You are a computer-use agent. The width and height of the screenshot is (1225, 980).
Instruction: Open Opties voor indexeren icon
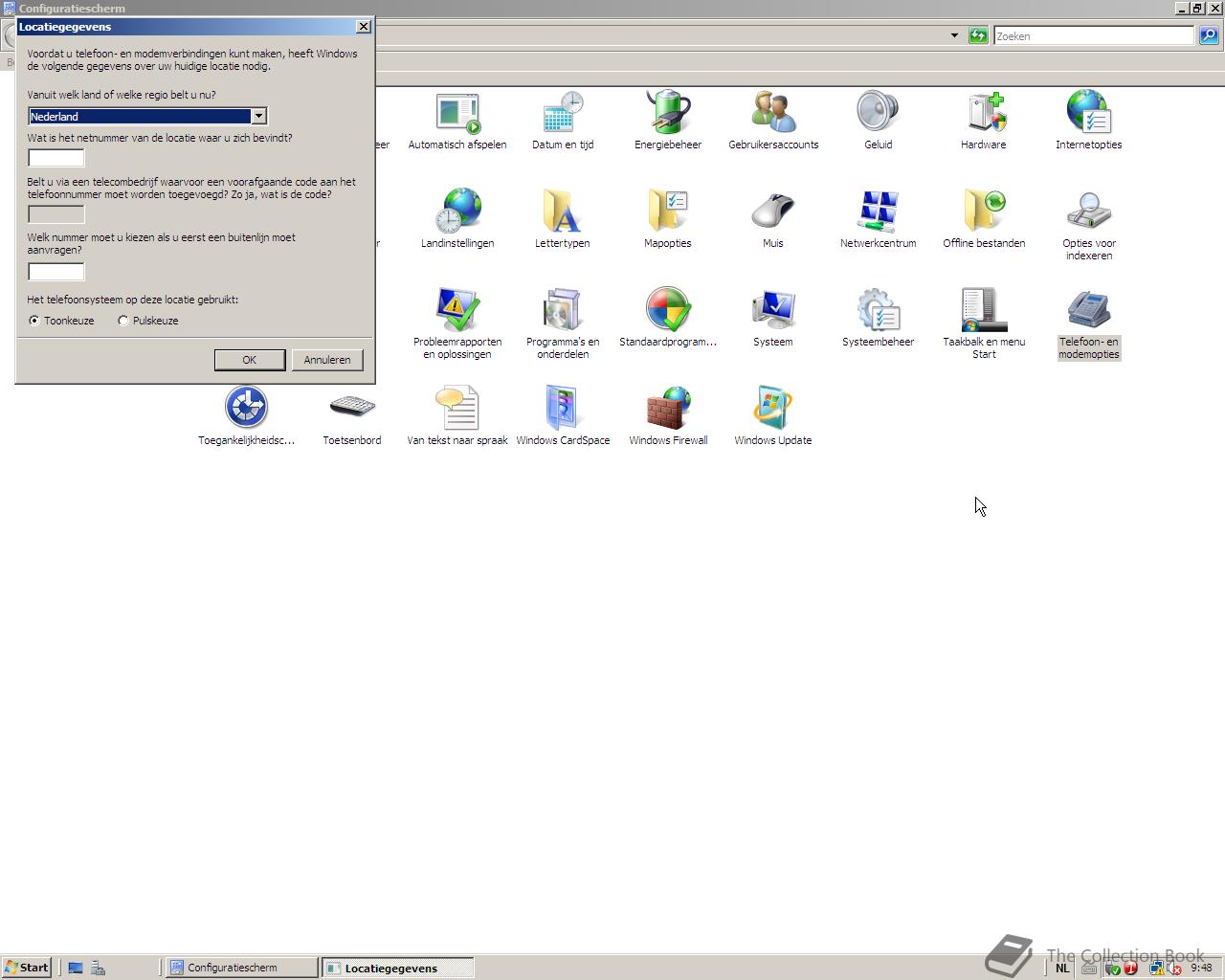1089,212
